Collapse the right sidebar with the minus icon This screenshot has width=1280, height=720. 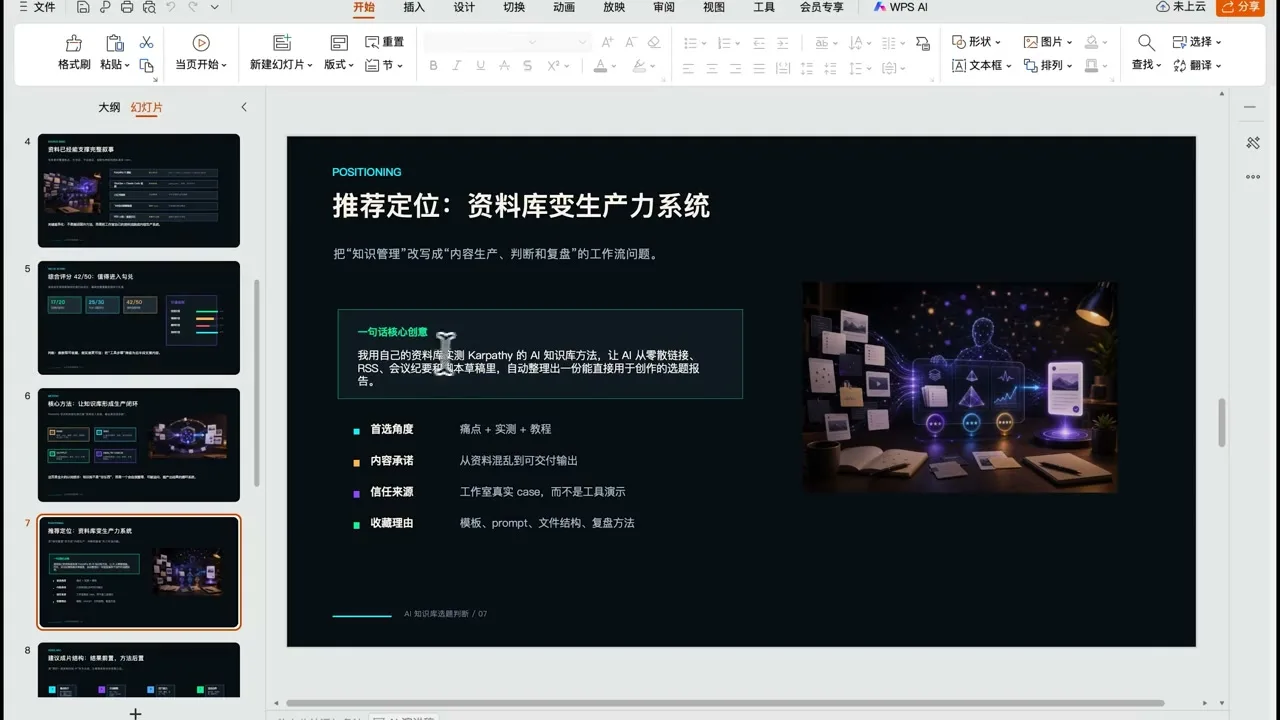pos(1250,107)
